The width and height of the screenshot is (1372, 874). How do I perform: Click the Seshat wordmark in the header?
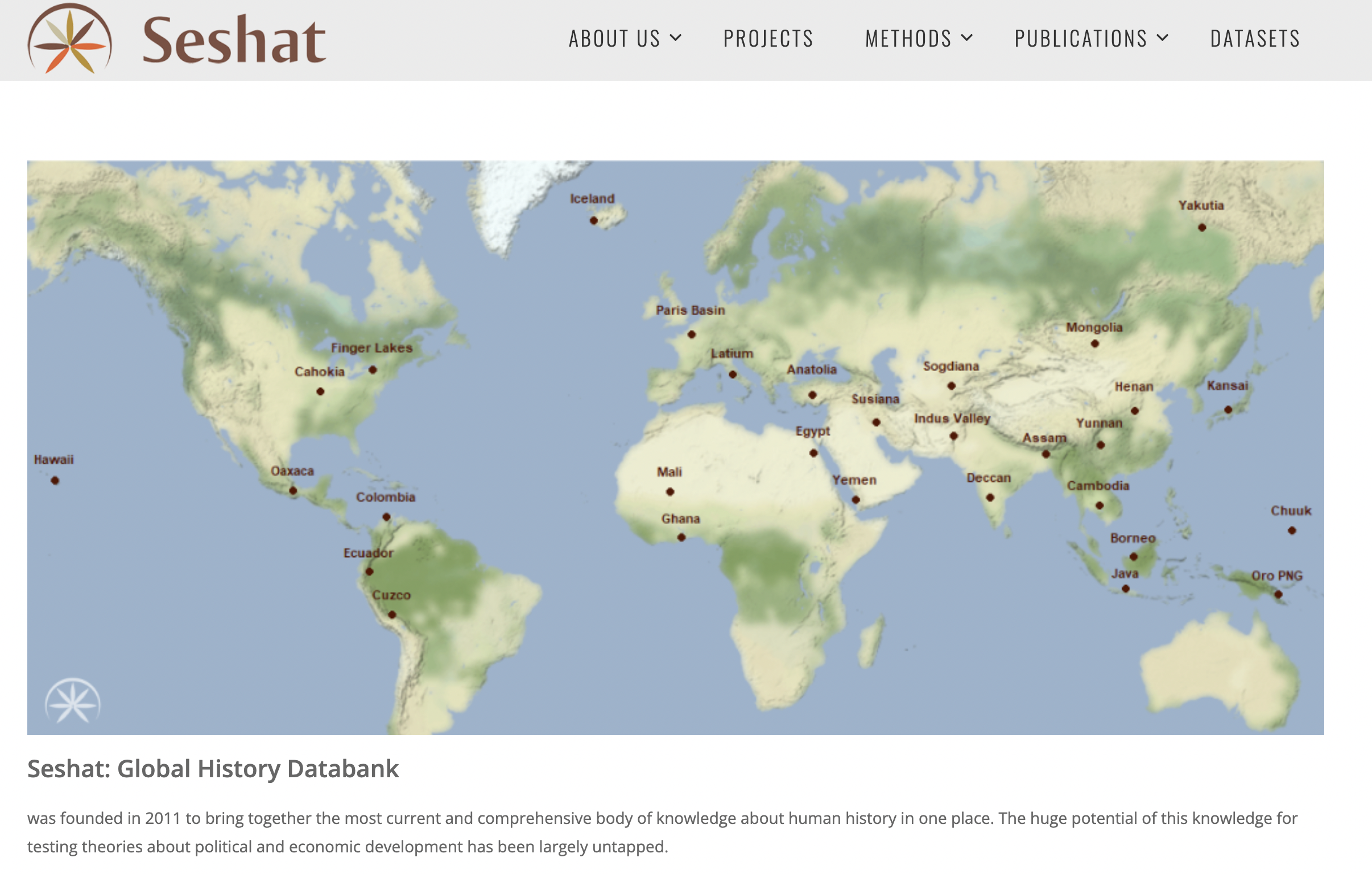(x=234, y=40)
